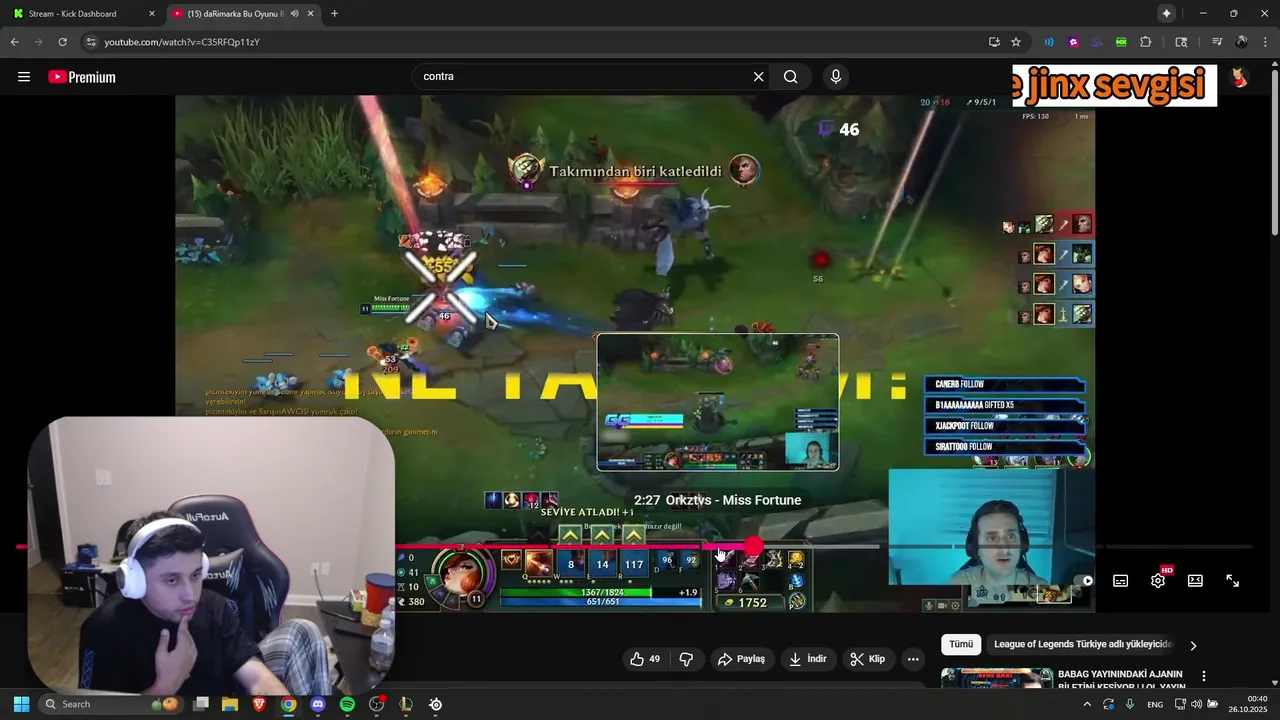This screenshot has height=720, width=1280.
Task: View site information icon in address bar
Action: pos(91,42)
